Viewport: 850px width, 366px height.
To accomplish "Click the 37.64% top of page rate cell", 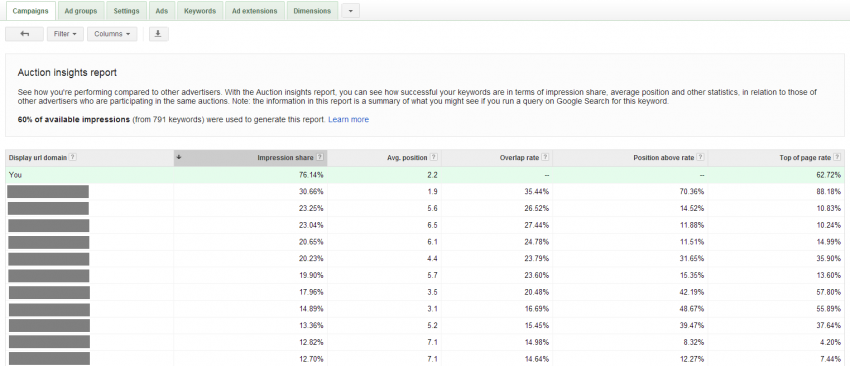I will coord(830,326).
